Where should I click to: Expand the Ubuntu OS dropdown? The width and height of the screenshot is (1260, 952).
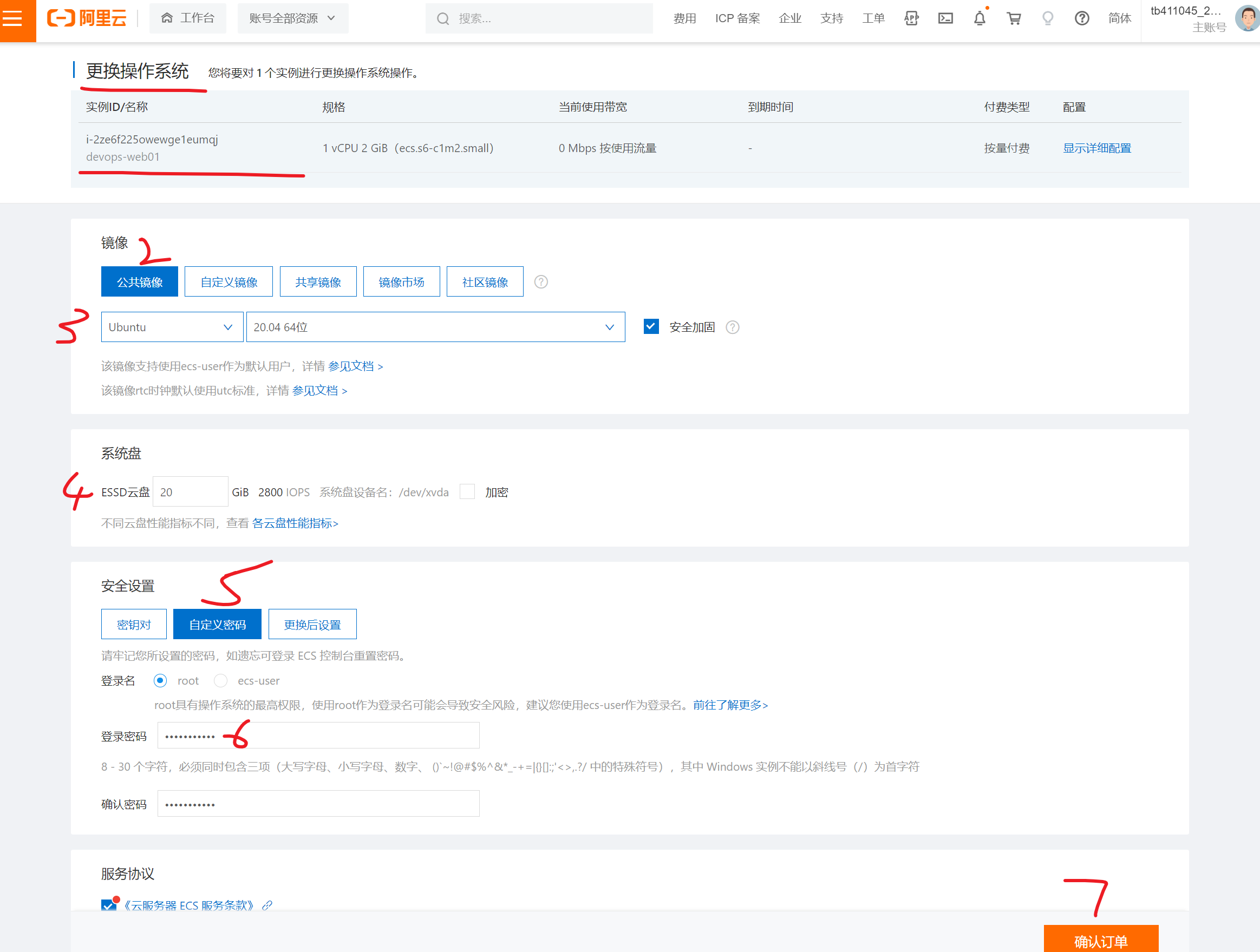[x=172, y=327]
